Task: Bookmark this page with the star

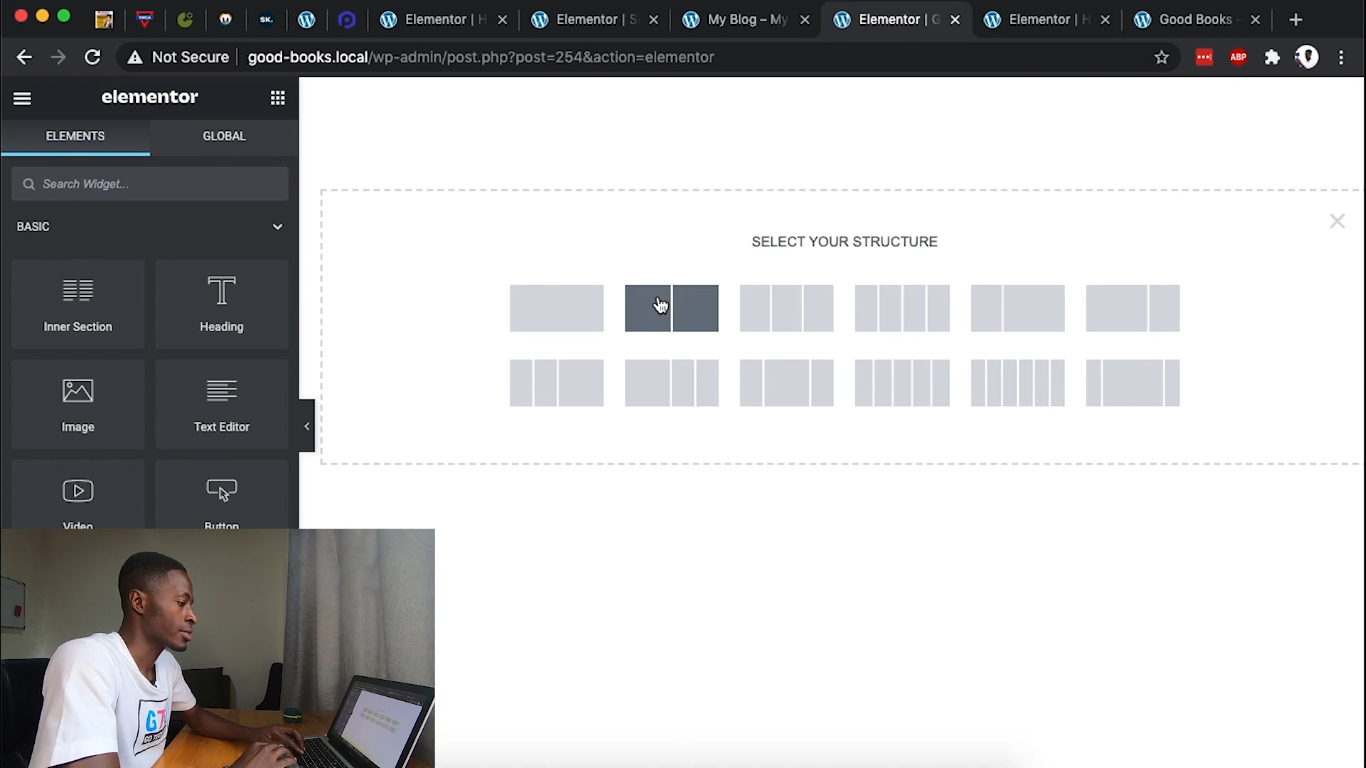Action: tap(1162, 57)
